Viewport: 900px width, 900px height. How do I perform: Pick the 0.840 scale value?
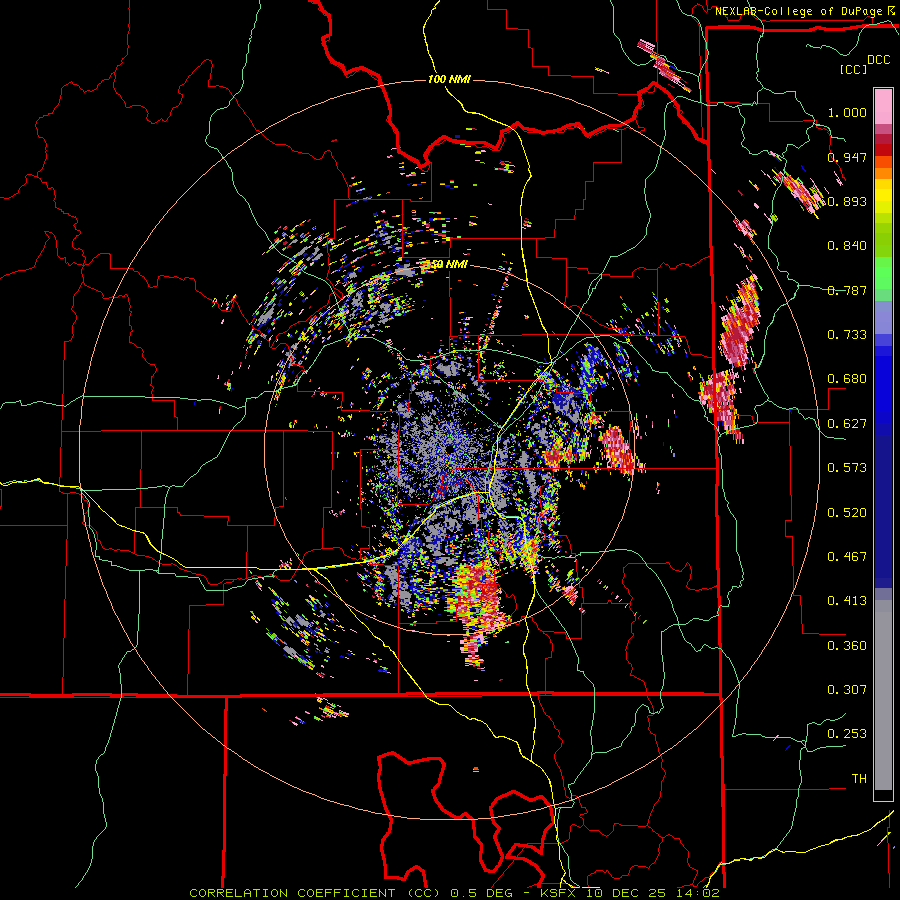pos(847,246)
